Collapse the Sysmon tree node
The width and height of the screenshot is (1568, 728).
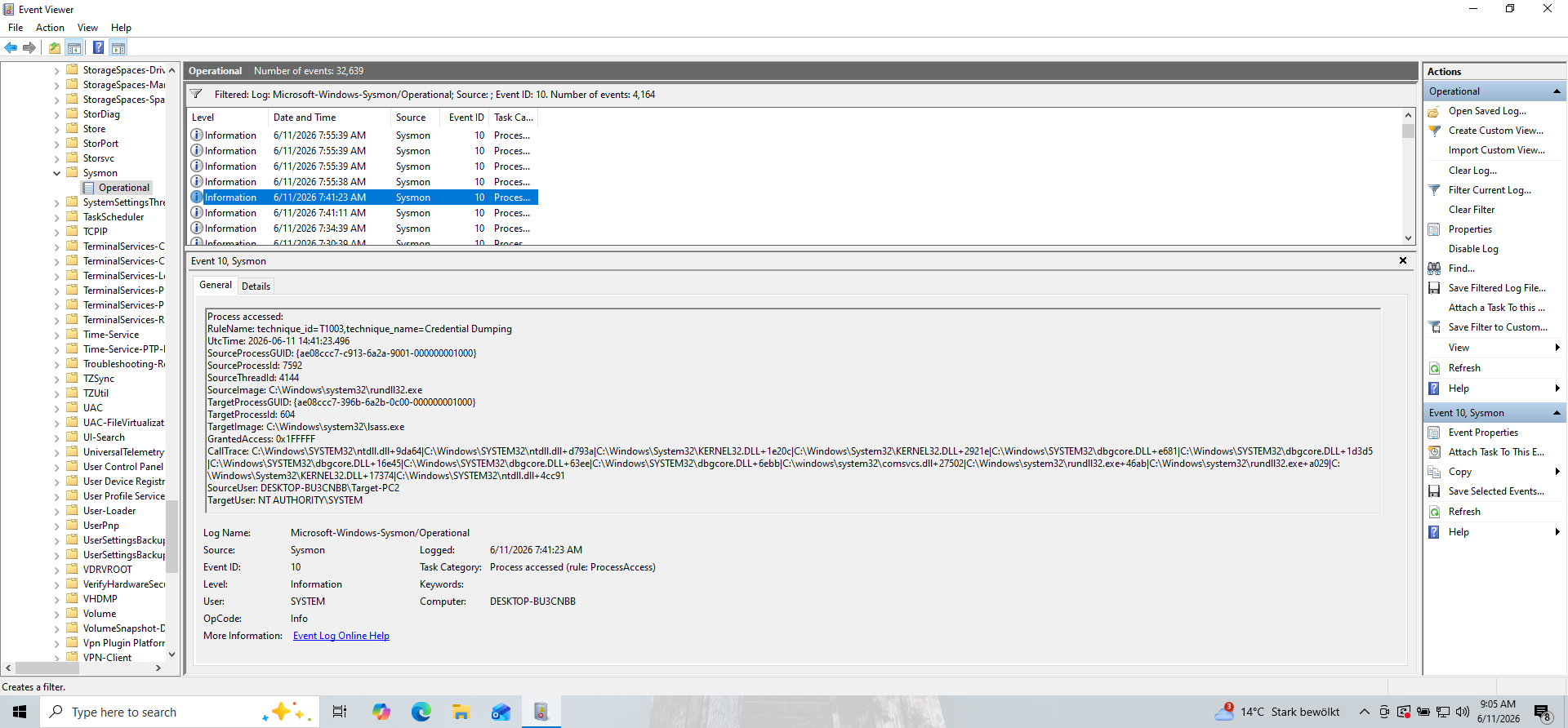pos(56,173)
